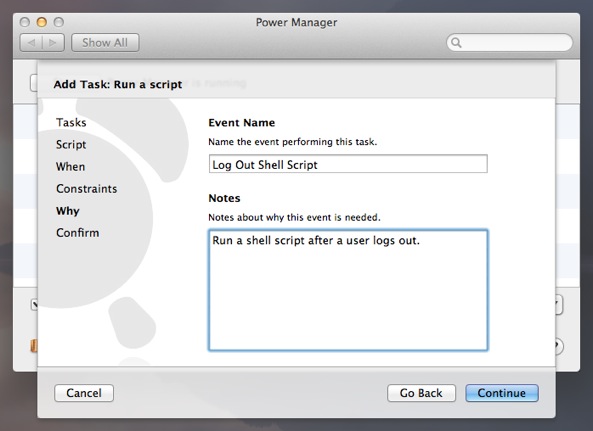Click inside the Notes text area
The image size is (593, 431).
[348, 290]
